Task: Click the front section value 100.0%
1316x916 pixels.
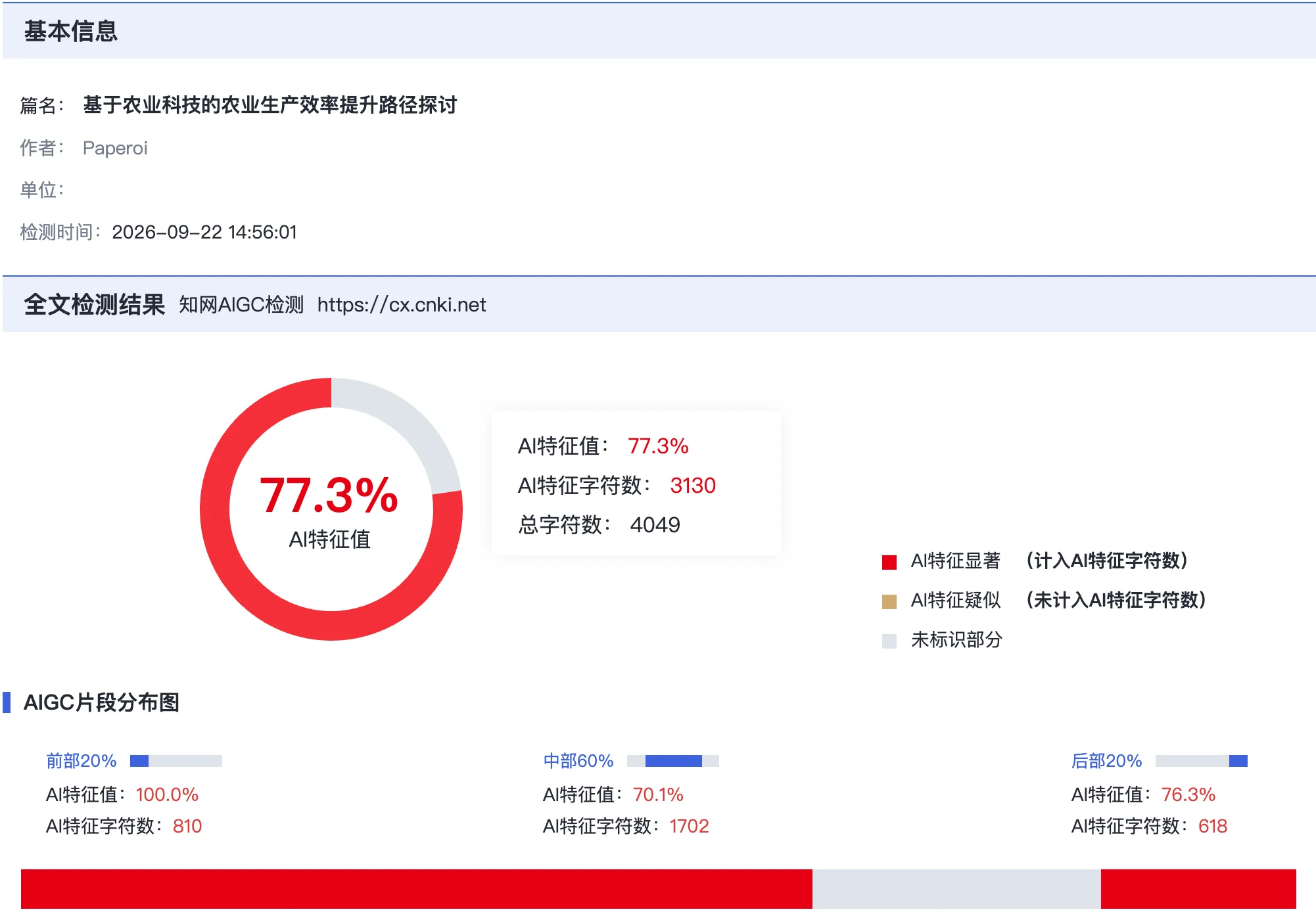Action: click(x=167, y=794)
